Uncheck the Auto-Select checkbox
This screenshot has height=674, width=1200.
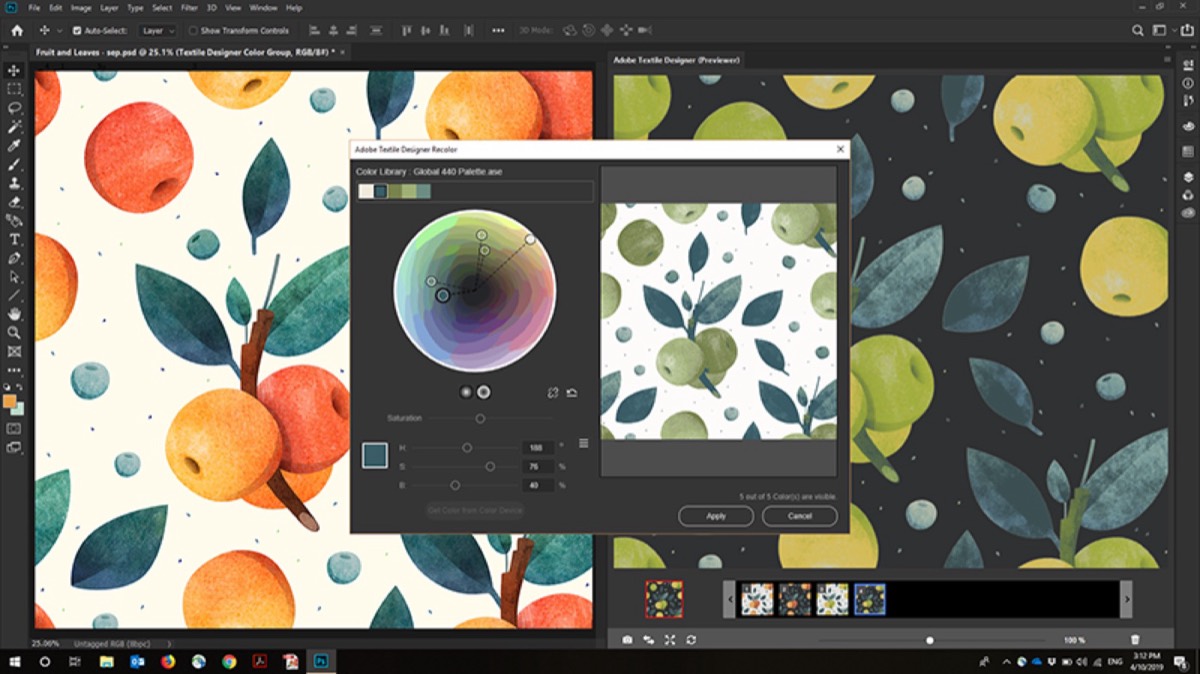pyautogui.click(x=77, y=31)
